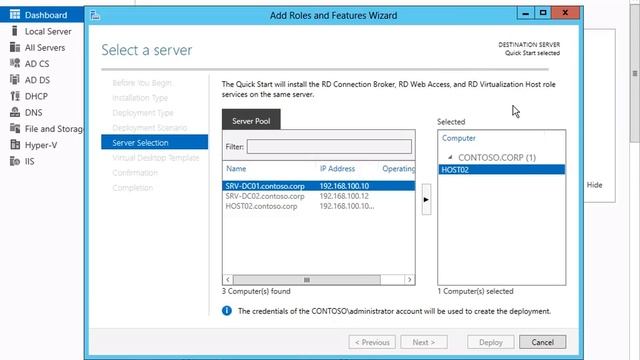The image size is (640, 360).
Task: Click the Local Server icon
Action: [15, 31]
